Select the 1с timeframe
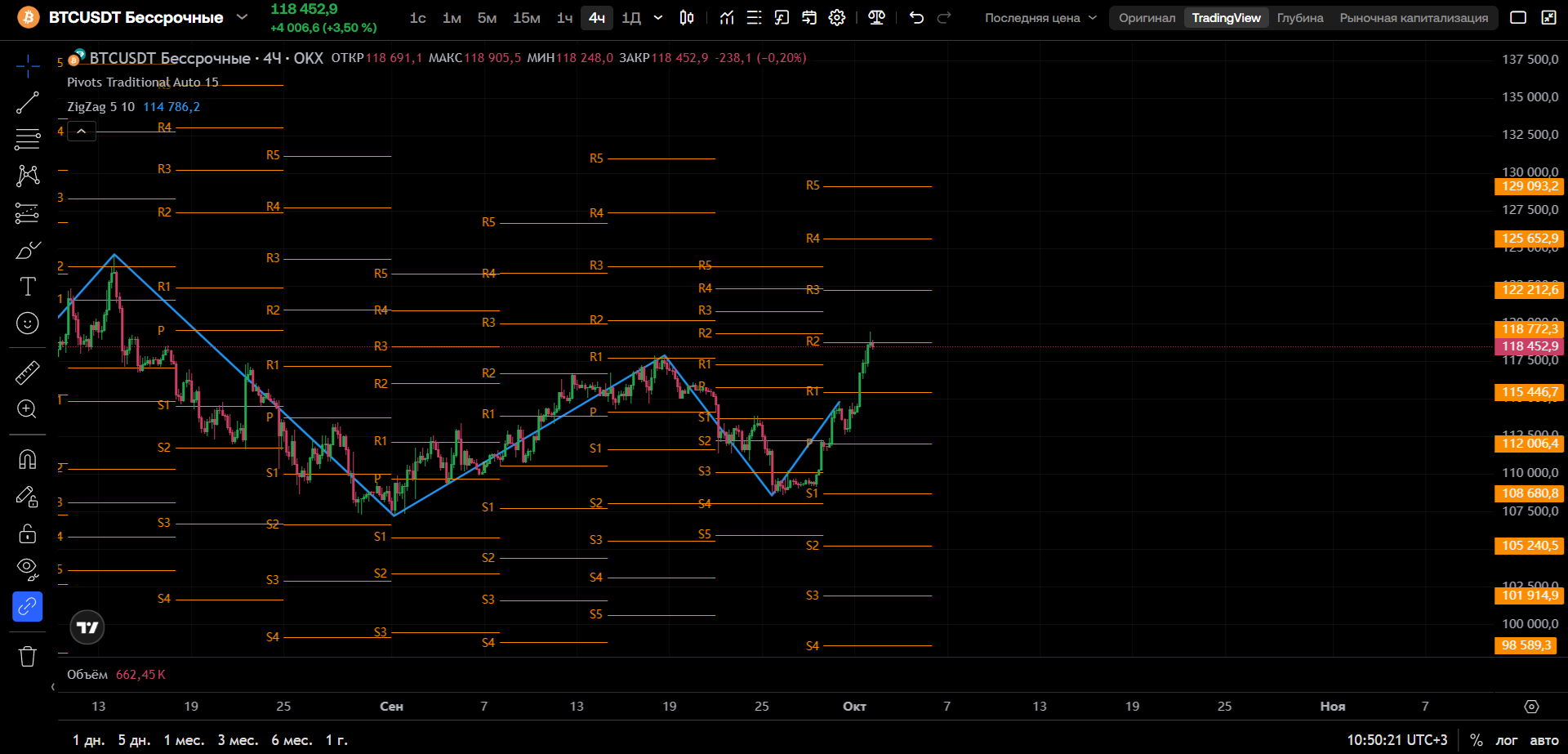This screenshot has width=1568, height=754. [418, 18]
